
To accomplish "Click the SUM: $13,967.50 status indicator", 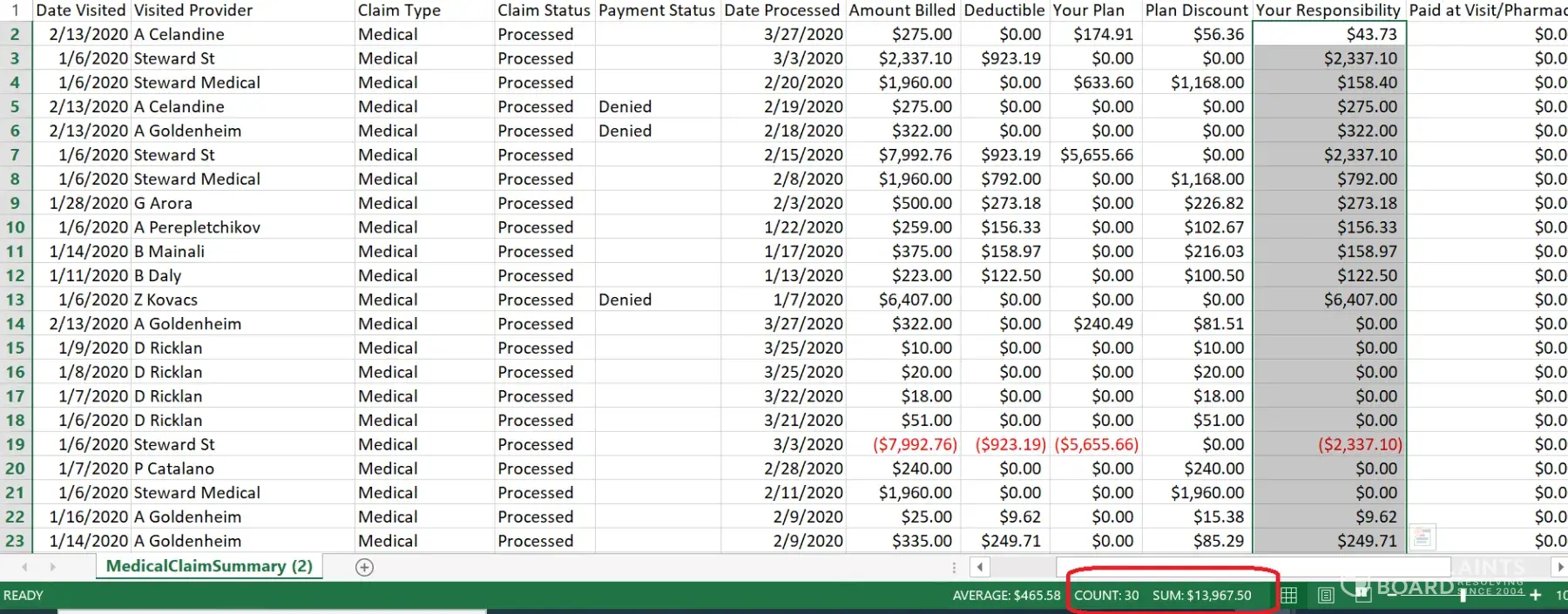I will coord(1202,596).
